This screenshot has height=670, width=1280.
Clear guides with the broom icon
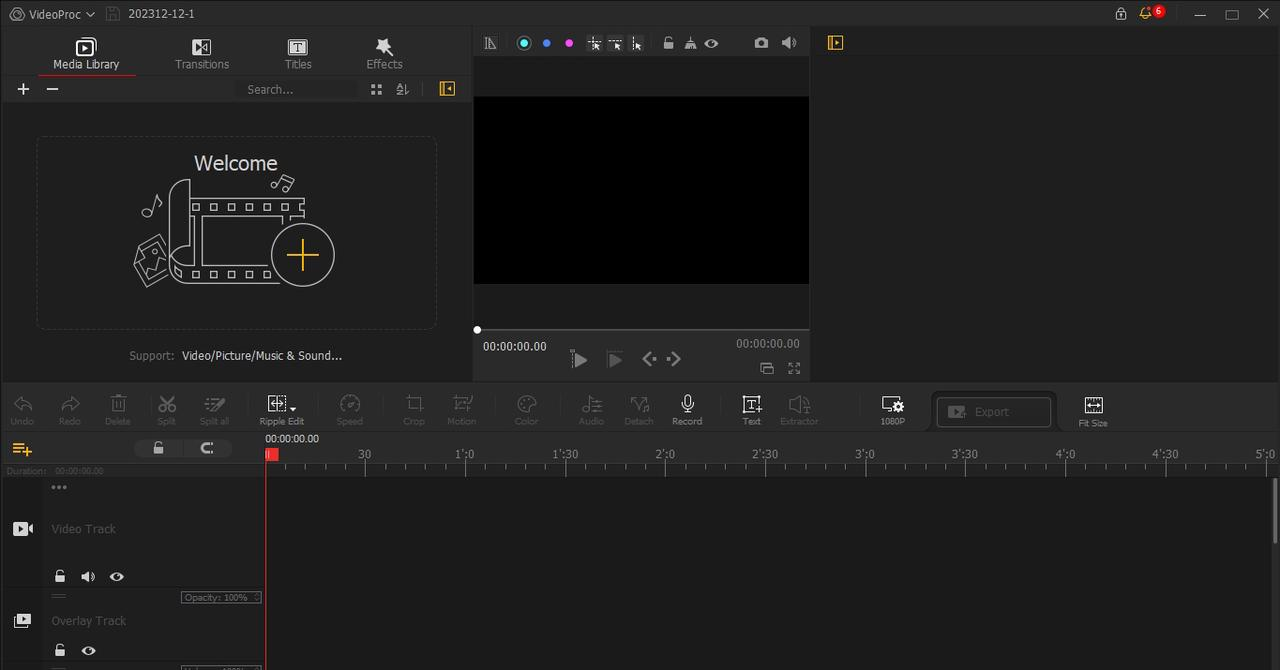pyautogui.click(x=690, y=43)
